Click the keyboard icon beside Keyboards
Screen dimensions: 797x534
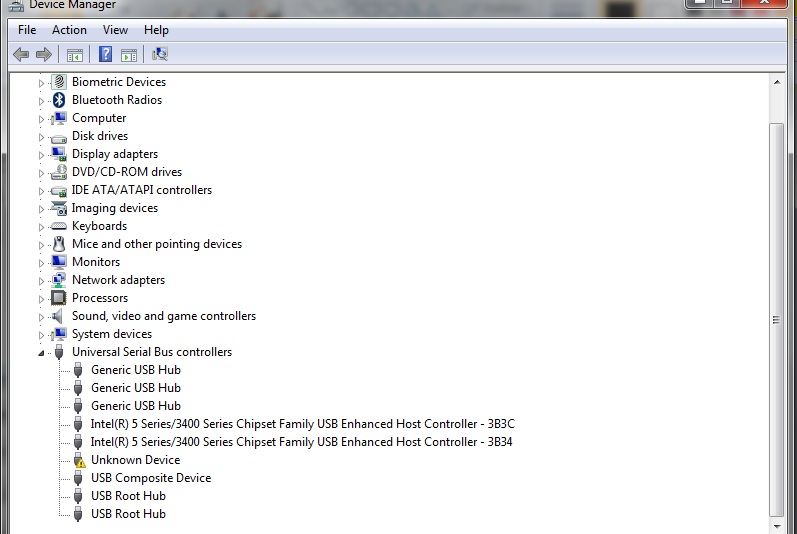[x=59, y=226]
